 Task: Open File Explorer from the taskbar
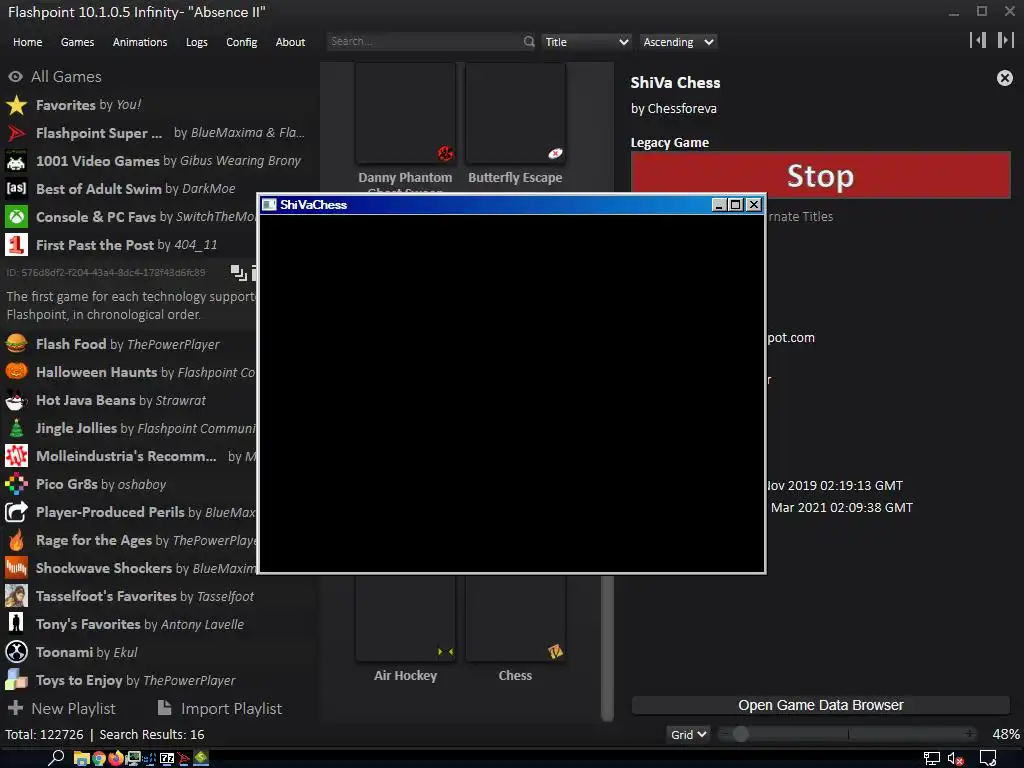click(82, 758)
